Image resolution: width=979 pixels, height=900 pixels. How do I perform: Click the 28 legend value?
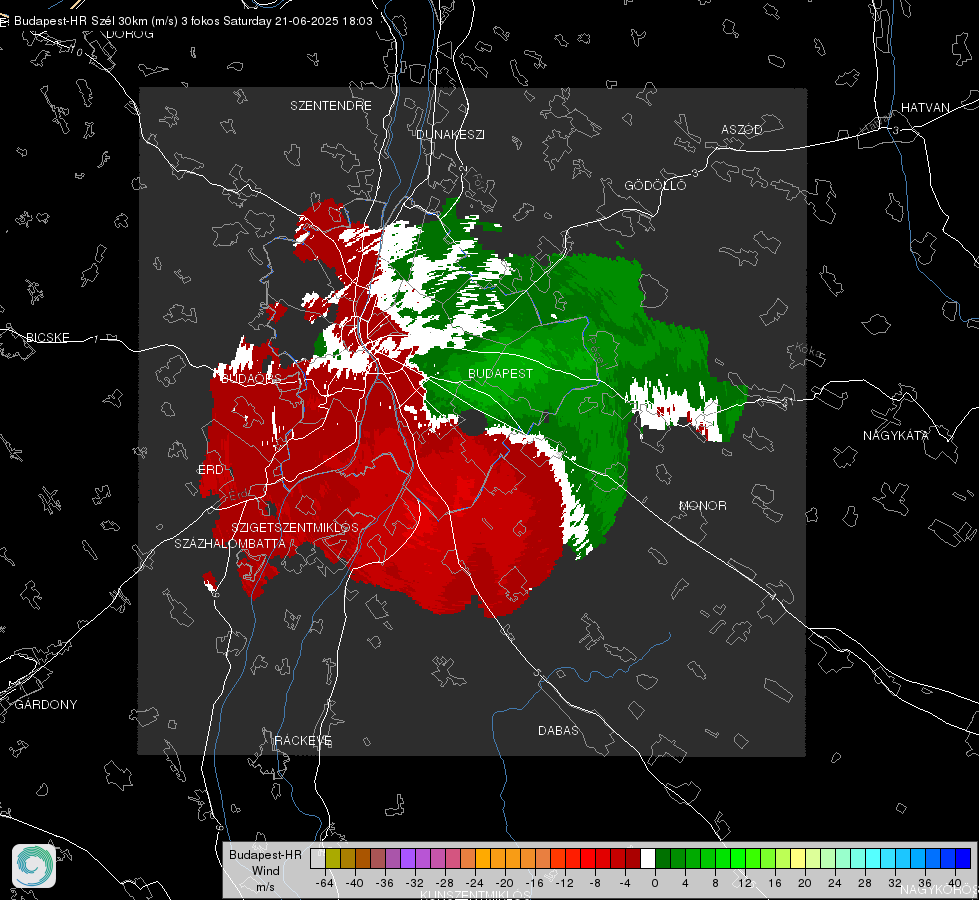pyautogui.click(x=865, y=883)
